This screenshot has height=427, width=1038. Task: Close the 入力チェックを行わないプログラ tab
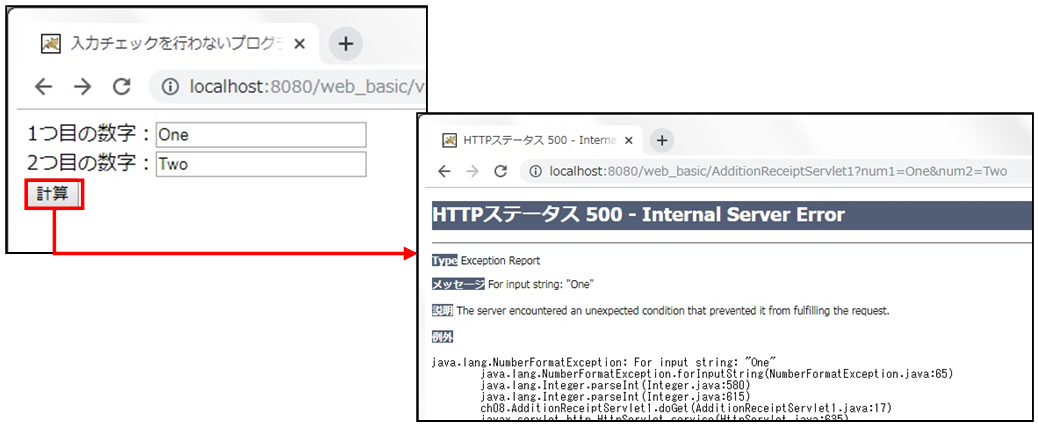click(x=298, y=44)
